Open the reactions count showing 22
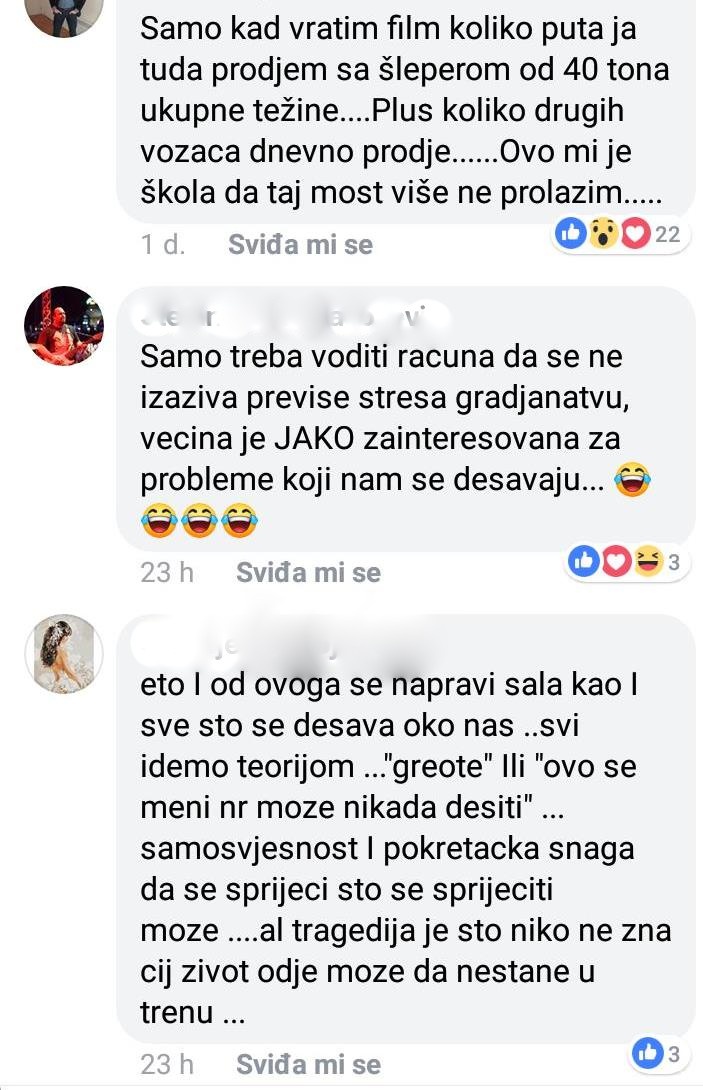 [668, 234]
